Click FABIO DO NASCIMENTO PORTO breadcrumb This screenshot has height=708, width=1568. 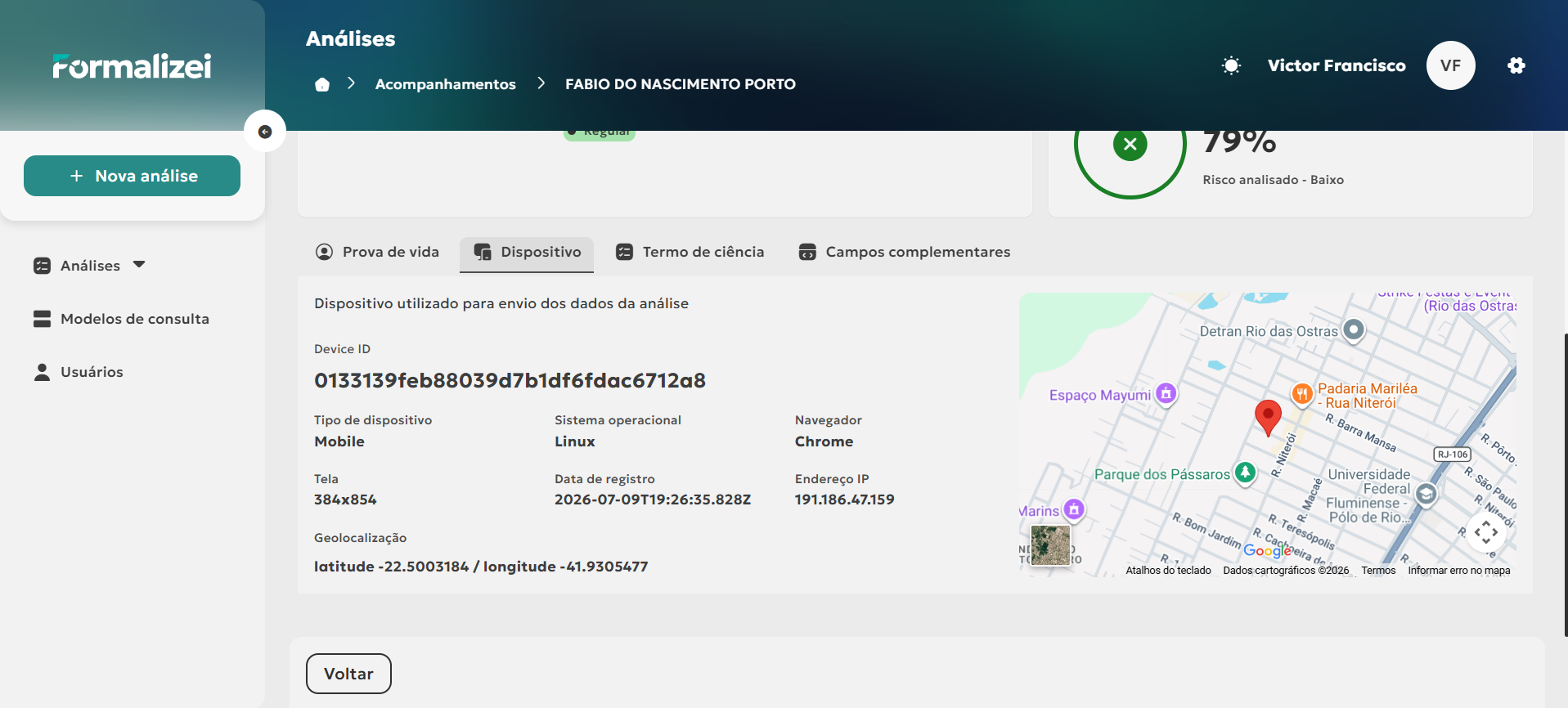pyautogui.click(x=681, y=84)
